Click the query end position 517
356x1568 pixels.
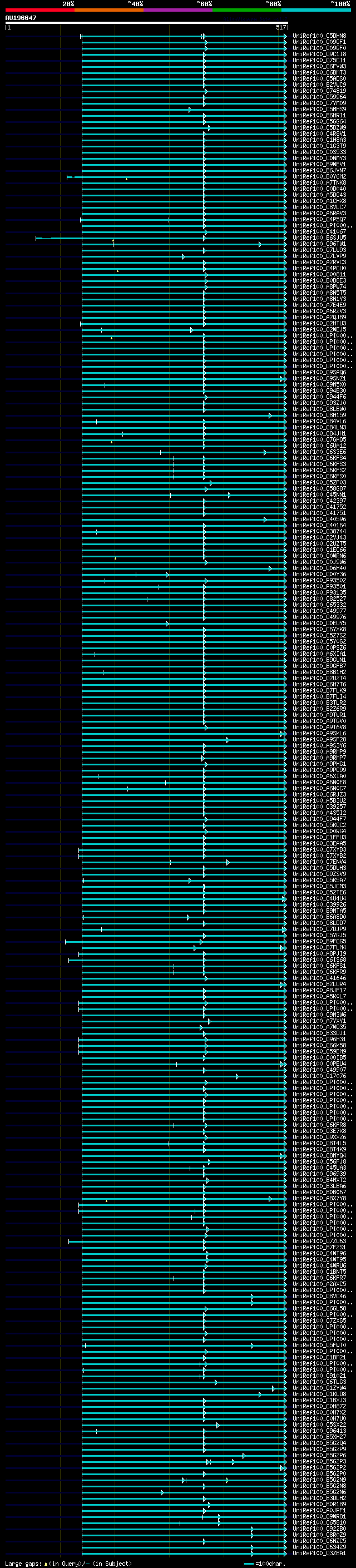point(280,27)
